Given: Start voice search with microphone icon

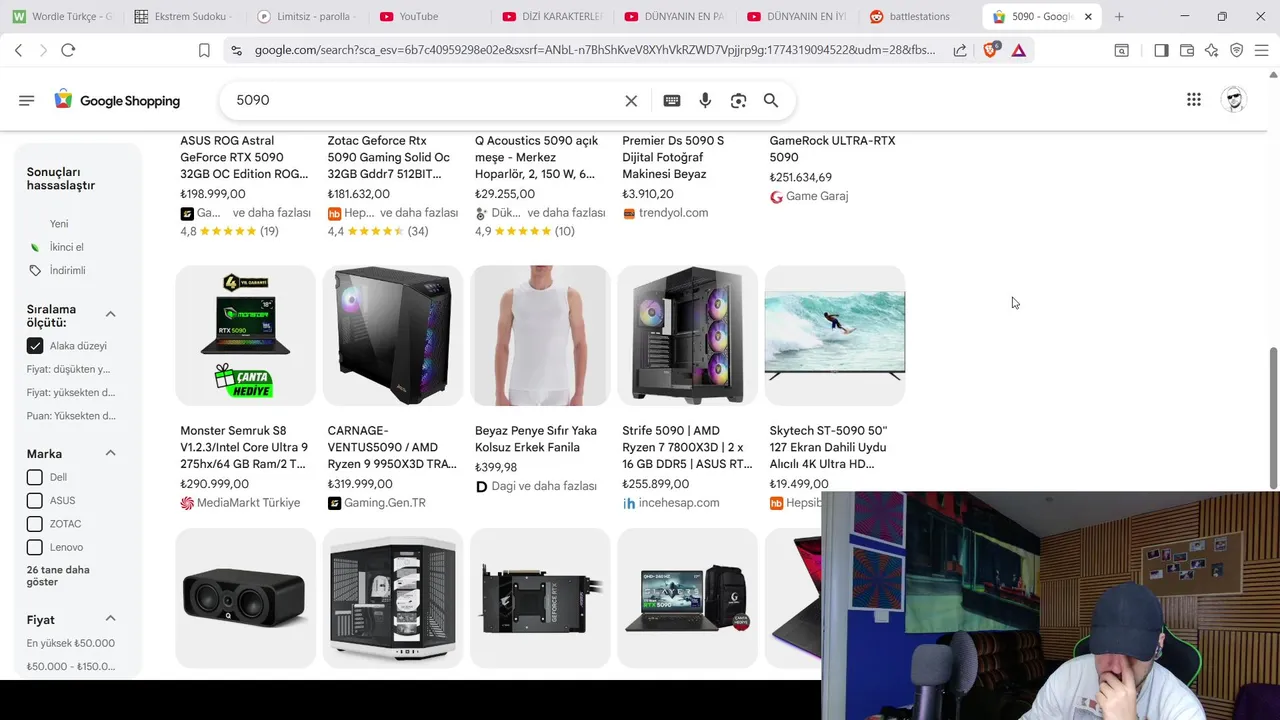Looking at the screenshot, I should [x=705, y=100].
